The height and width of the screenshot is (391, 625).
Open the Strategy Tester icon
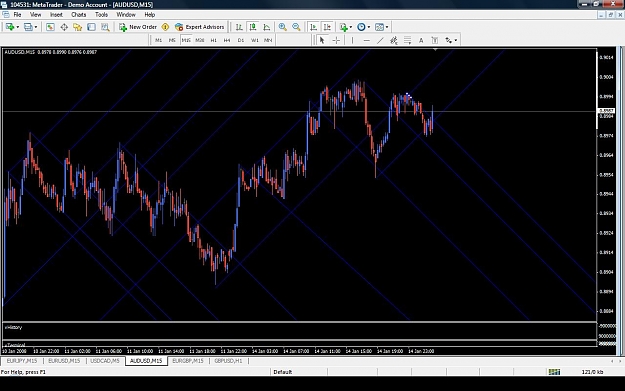[x=105, y=27]
